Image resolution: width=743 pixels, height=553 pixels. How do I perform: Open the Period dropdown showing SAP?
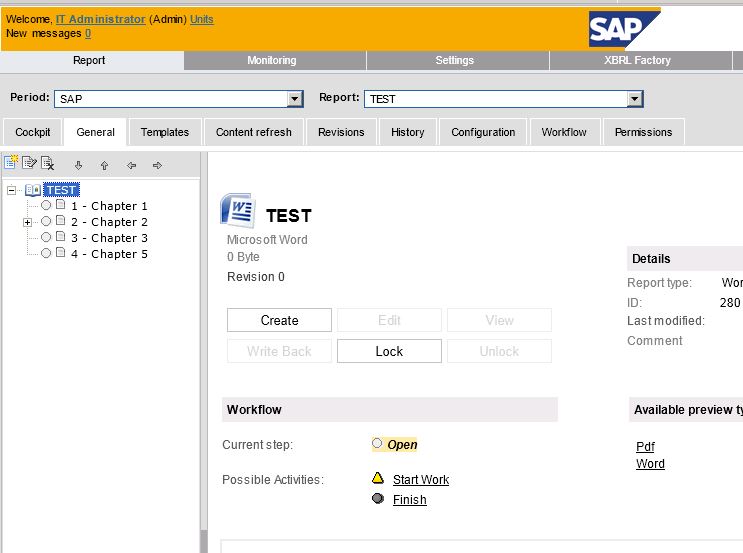click(179, 99)
